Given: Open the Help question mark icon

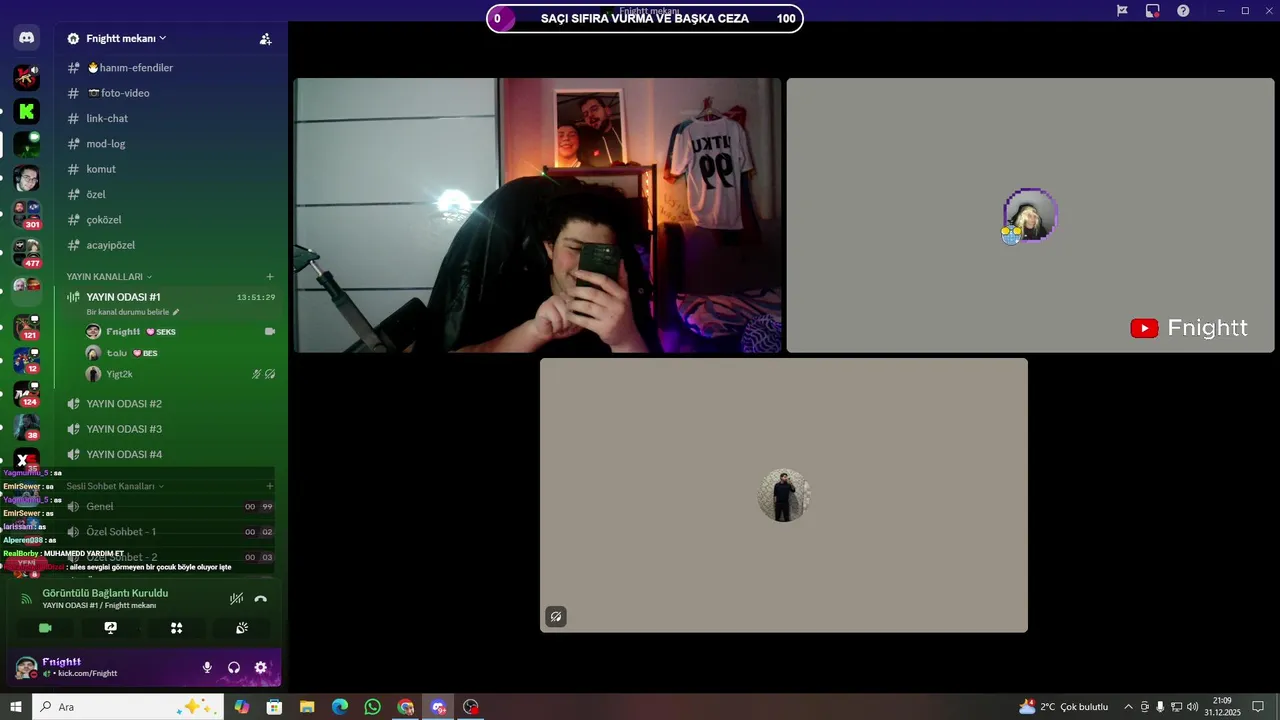Looking at the screenshot, I should [x=1183, y=10].
